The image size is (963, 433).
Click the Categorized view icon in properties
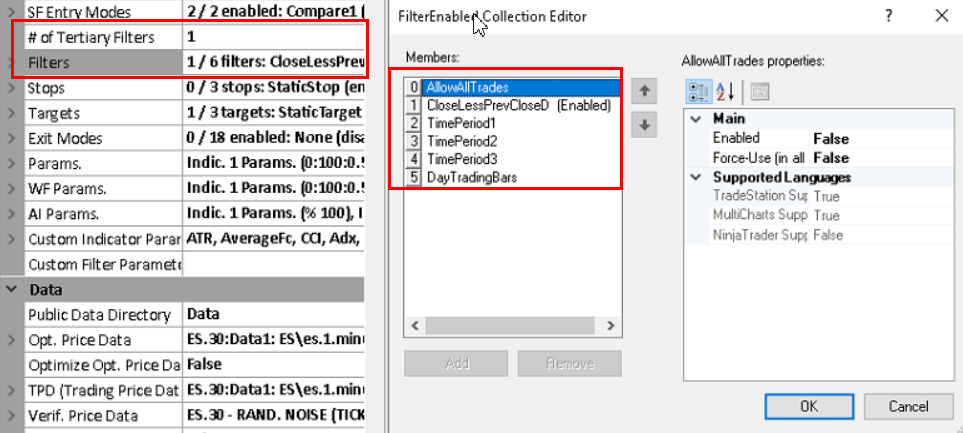[x=698, y=91]
